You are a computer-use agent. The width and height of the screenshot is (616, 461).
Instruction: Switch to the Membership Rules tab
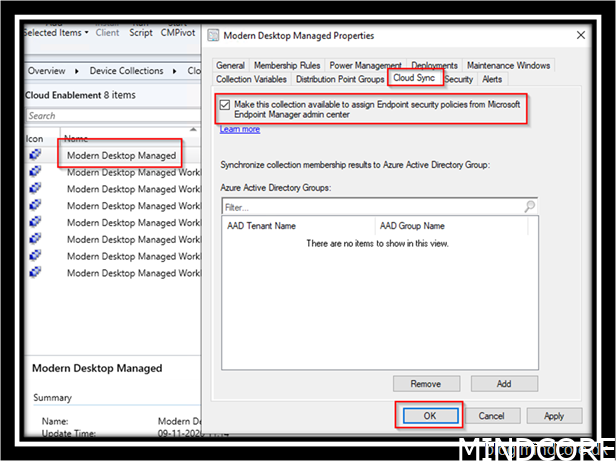click(x=287, y=66)
